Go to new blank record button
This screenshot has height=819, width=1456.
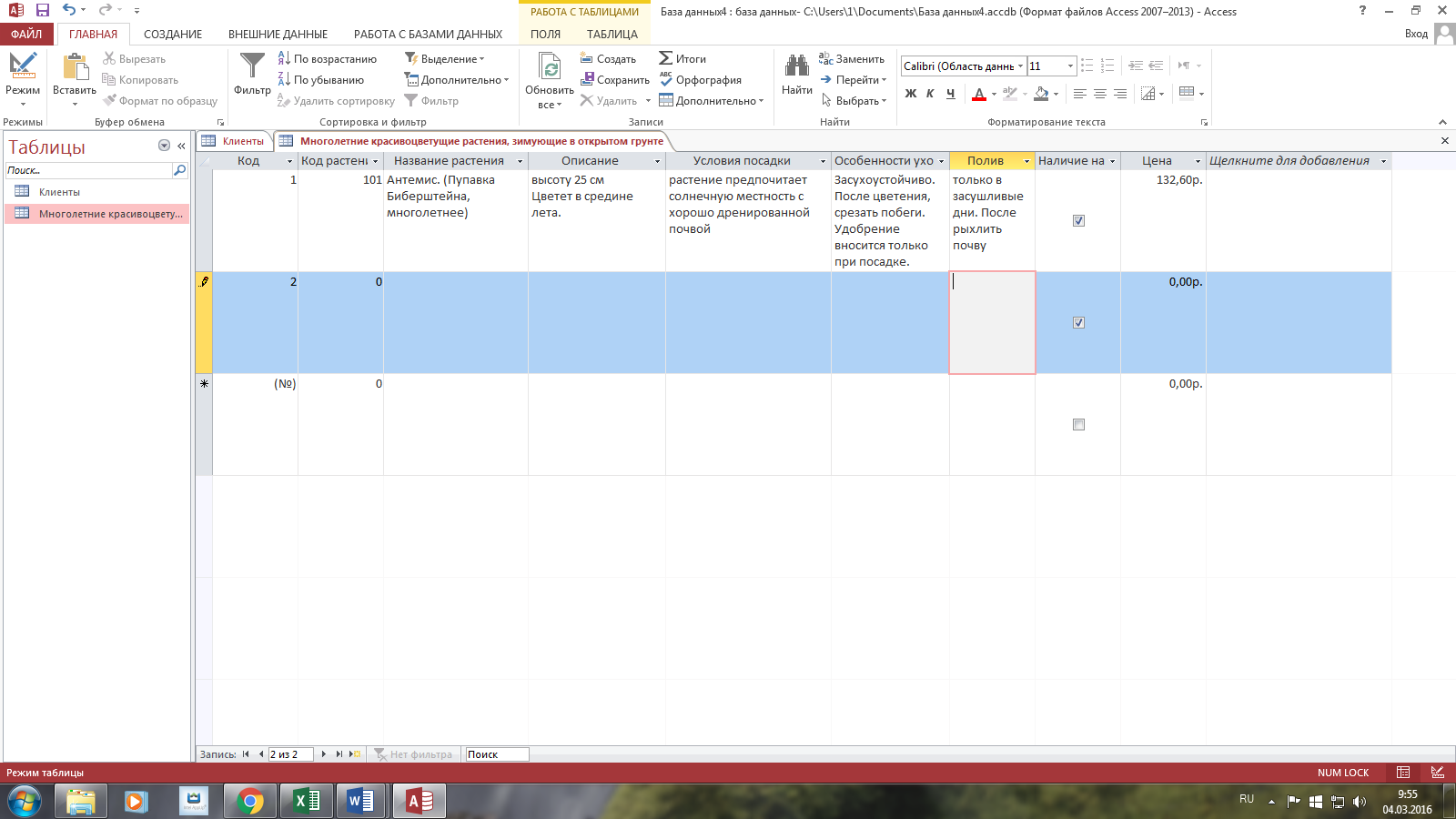(x=353, y=754)
